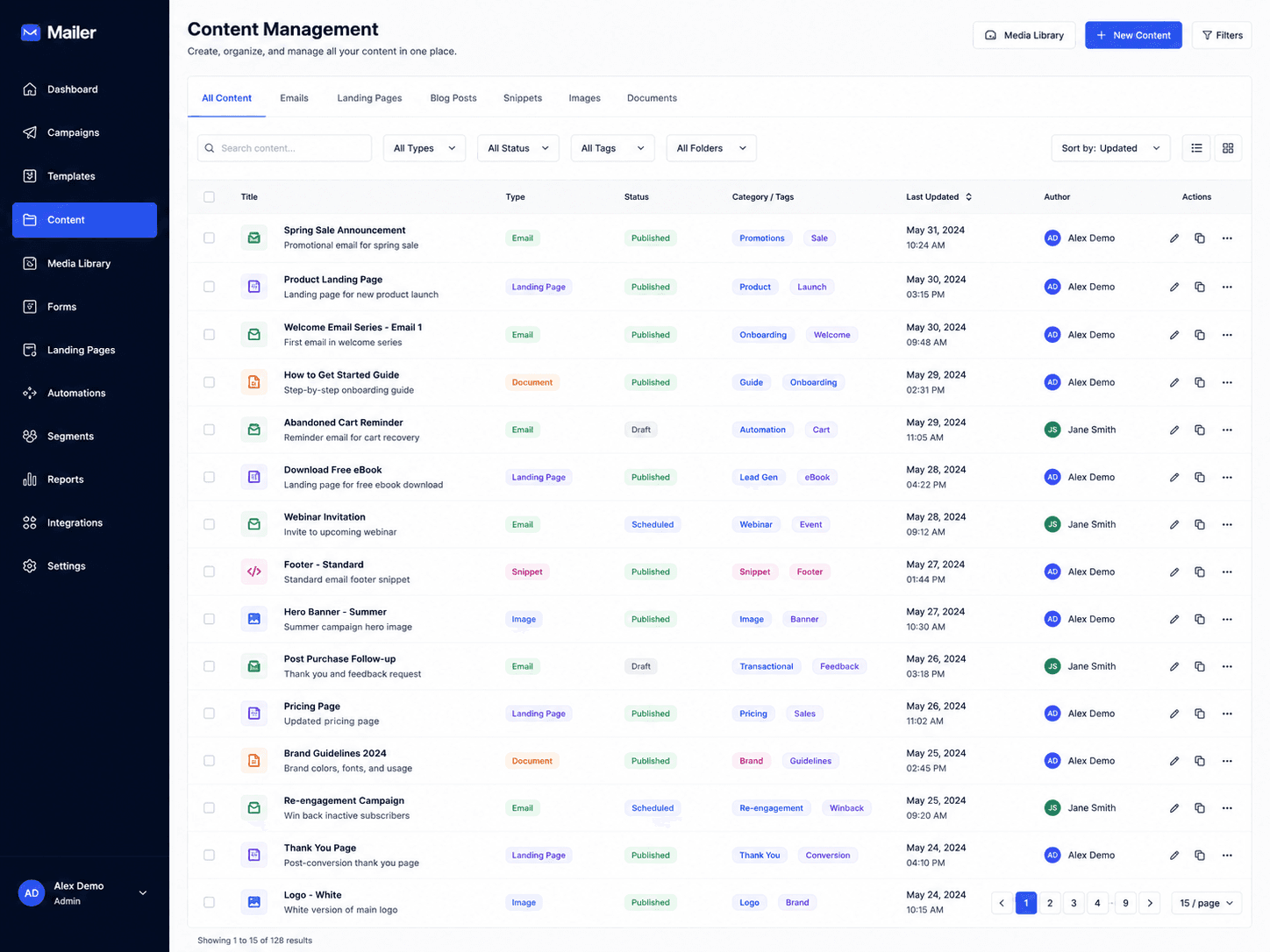Screen dimensions: 1270x952
Task: Go to previous results page arrow
Action: point(1002,903)
